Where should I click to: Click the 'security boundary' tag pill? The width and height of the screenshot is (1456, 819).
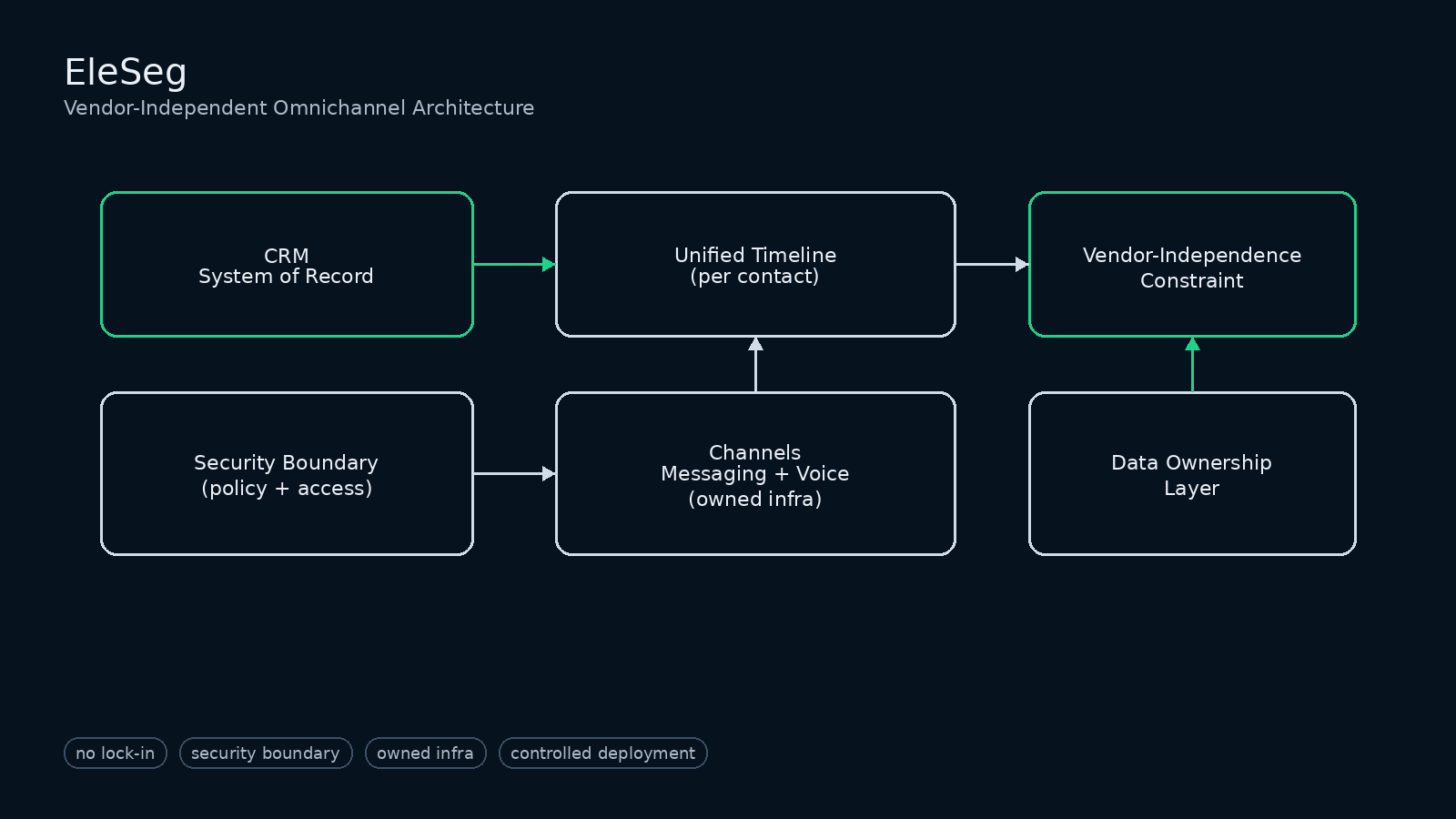[266, 753]
